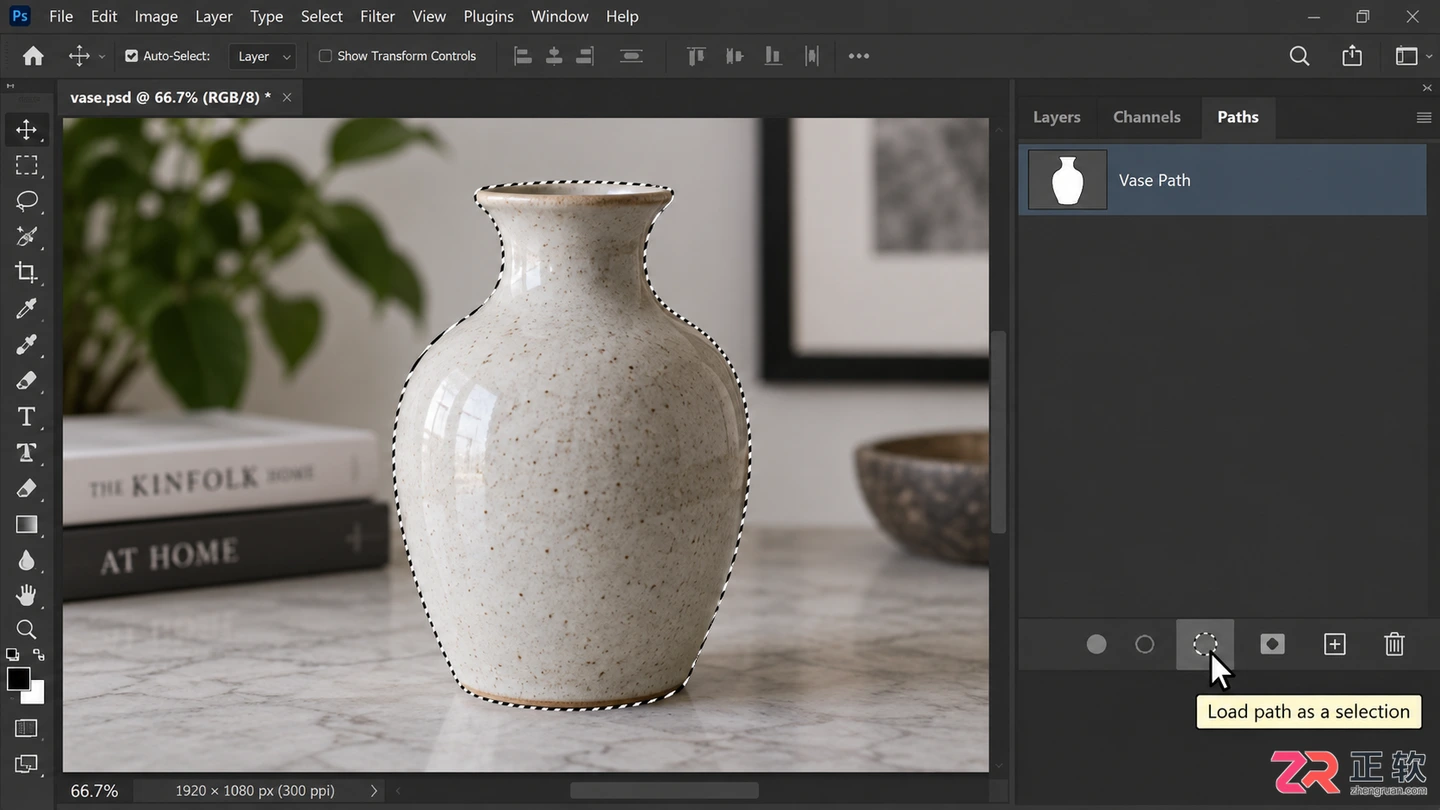Switch to the Channels tab

(1147, 117)
